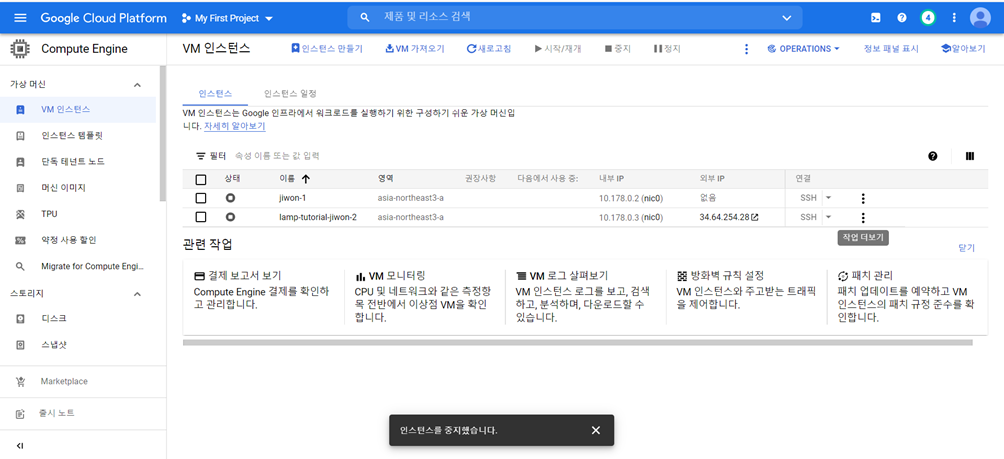Viewport: 1004px width, 459px height.
Task: Open VM 로그 살펴보기 card
Action: tap(585, 296)
